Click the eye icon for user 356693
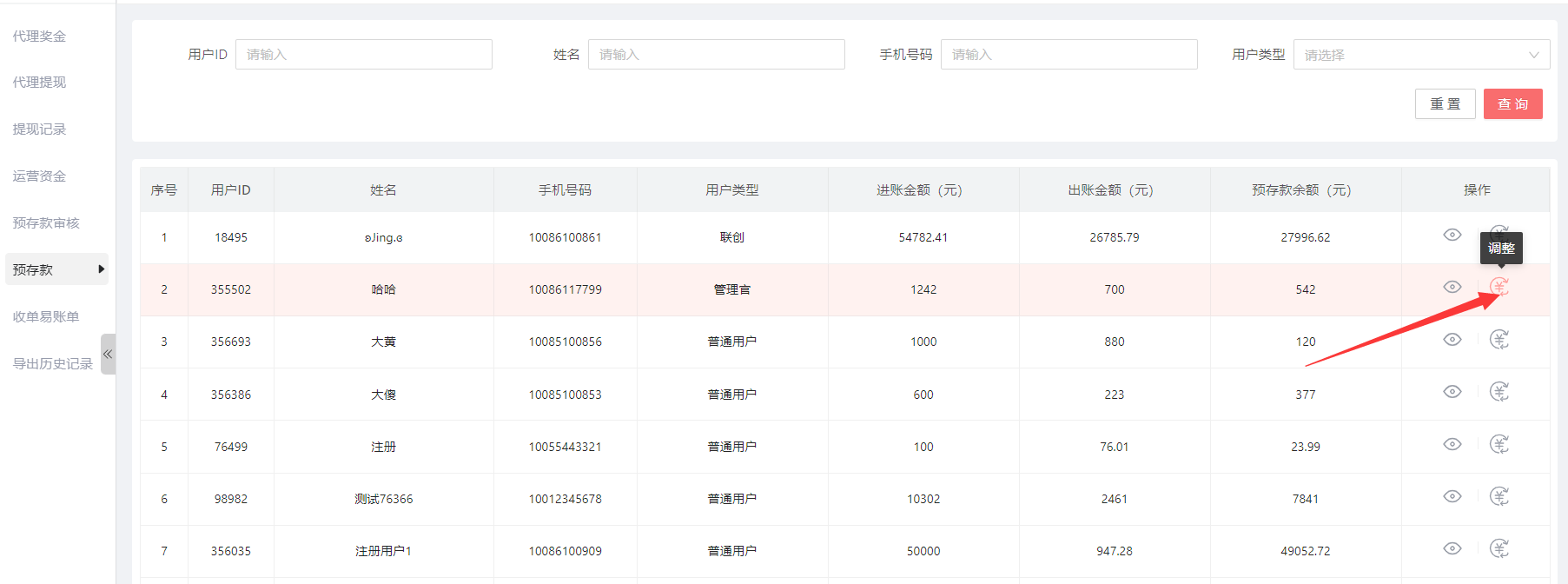 tap(1452, 340)
